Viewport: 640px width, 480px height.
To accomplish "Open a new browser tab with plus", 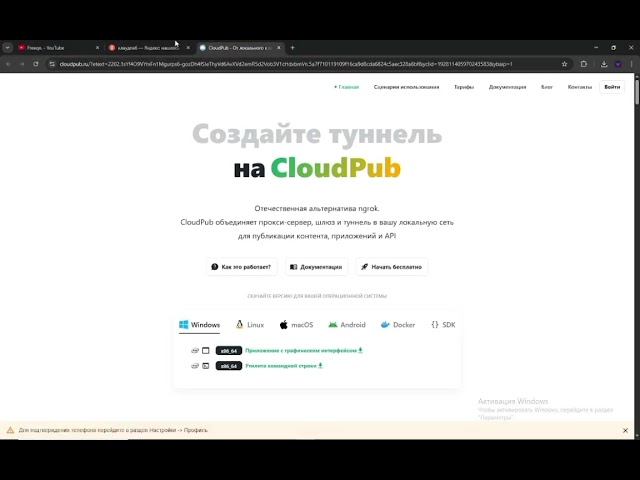I will click(292, 48).
